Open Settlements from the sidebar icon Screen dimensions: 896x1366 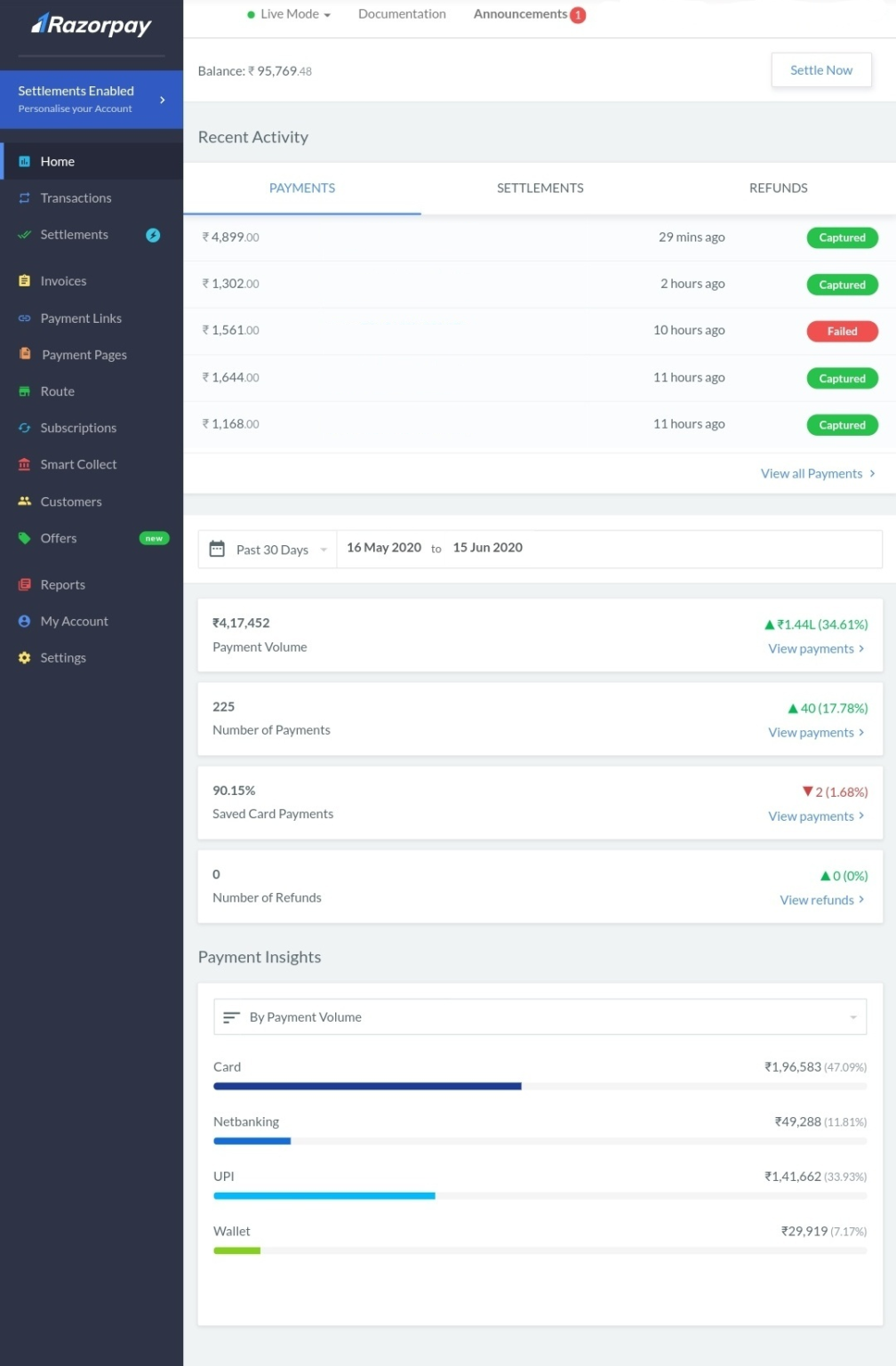coord(23,234)
